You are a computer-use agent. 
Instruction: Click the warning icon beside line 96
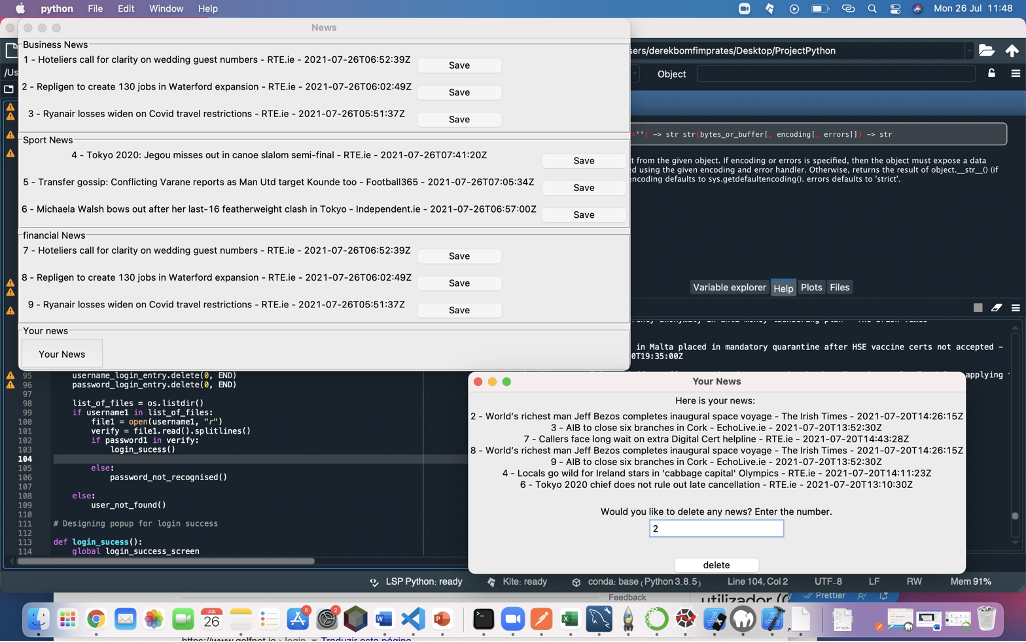point(10,385)
